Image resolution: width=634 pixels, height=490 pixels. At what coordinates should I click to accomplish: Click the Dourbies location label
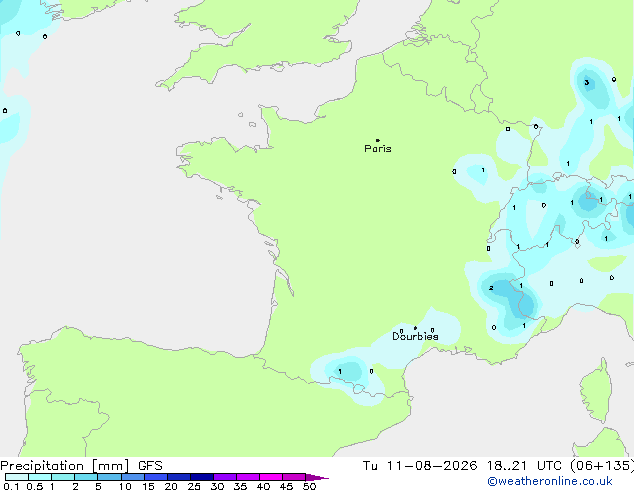click(x=415, y=336)
